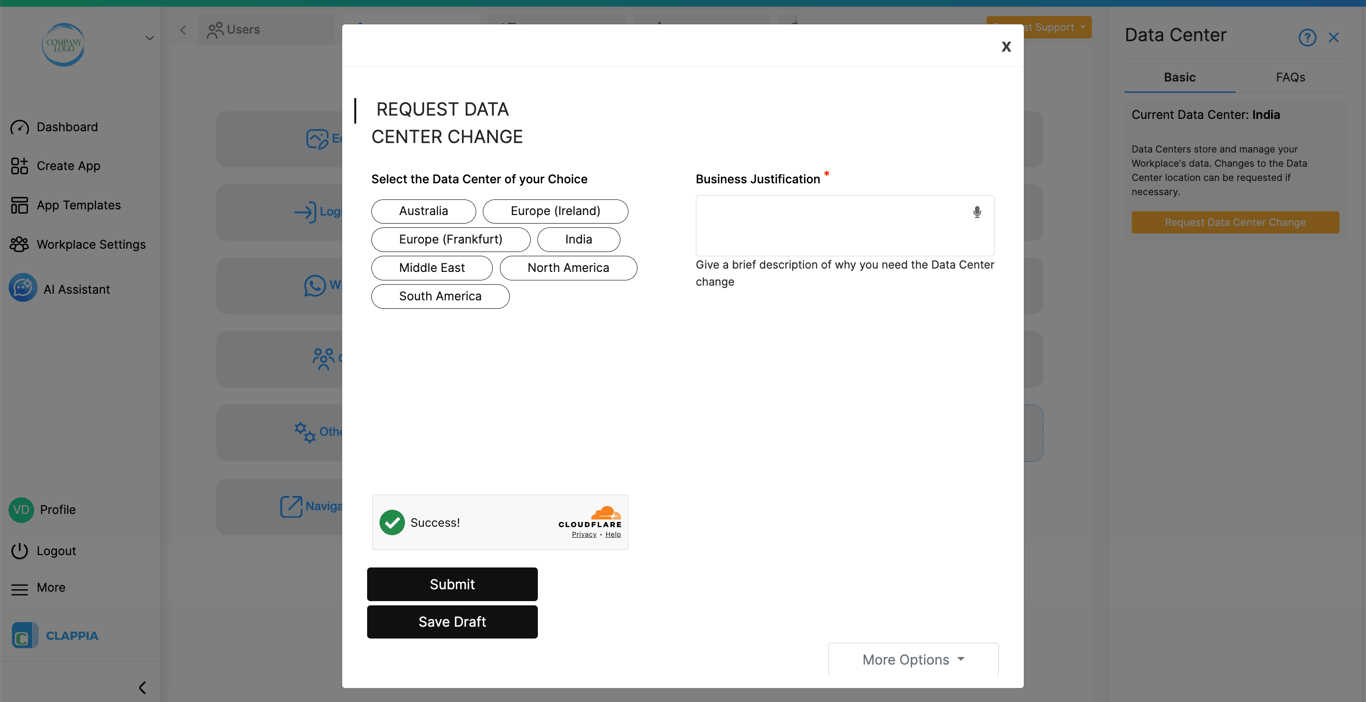
Task: Select the North America data center
Action: [x=568, y=268]
